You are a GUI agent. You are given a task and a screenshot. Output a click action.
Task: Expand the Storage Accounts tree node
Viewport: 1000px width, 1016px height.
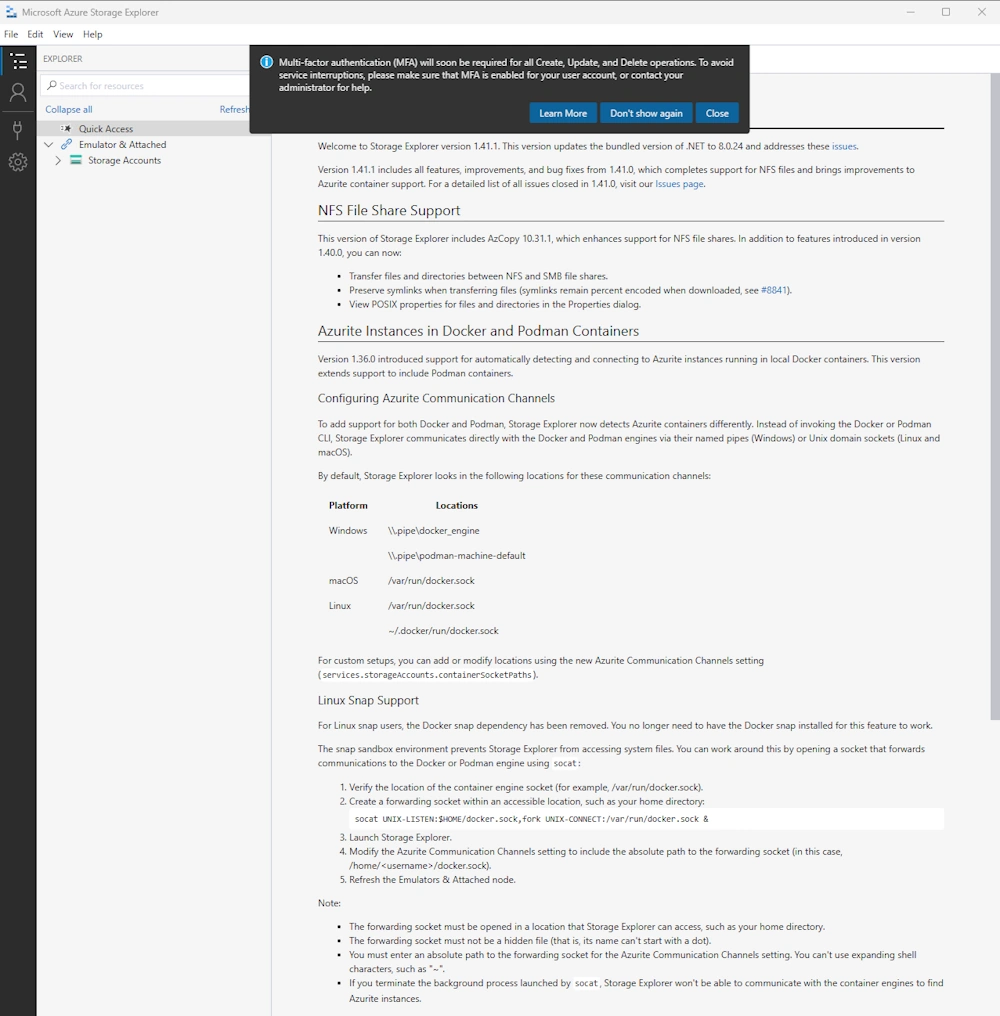coord(58,160)
